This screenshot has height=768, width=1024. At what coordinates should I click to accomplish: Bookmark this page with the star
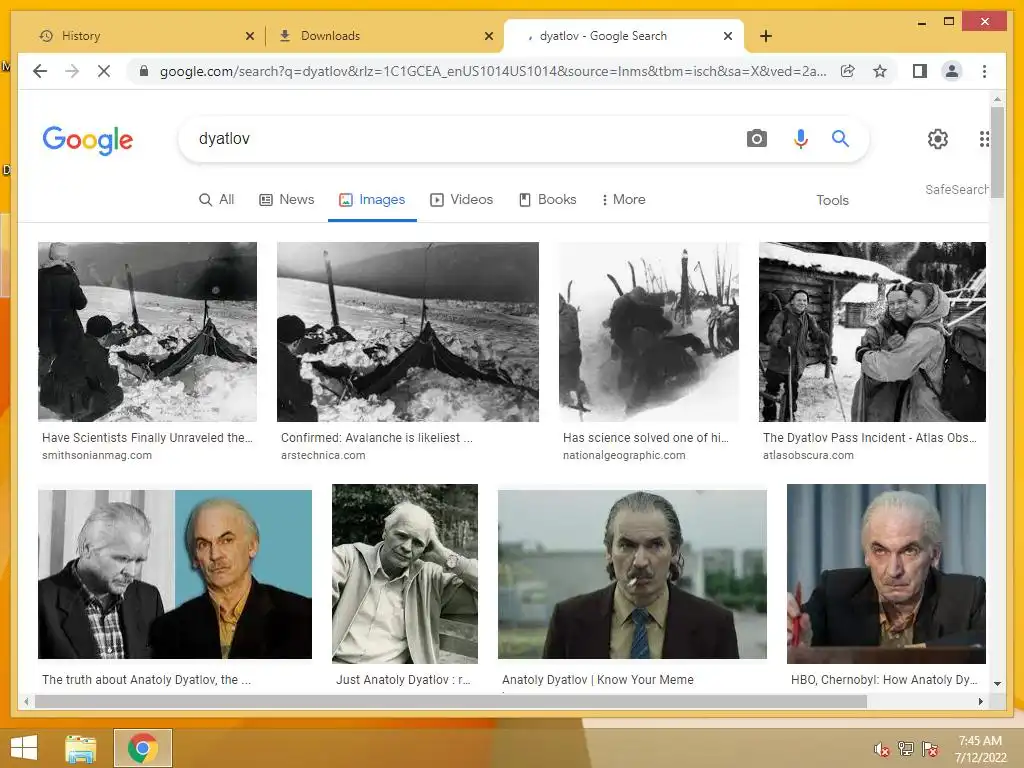pyautogui.click(x=880, y=71)
